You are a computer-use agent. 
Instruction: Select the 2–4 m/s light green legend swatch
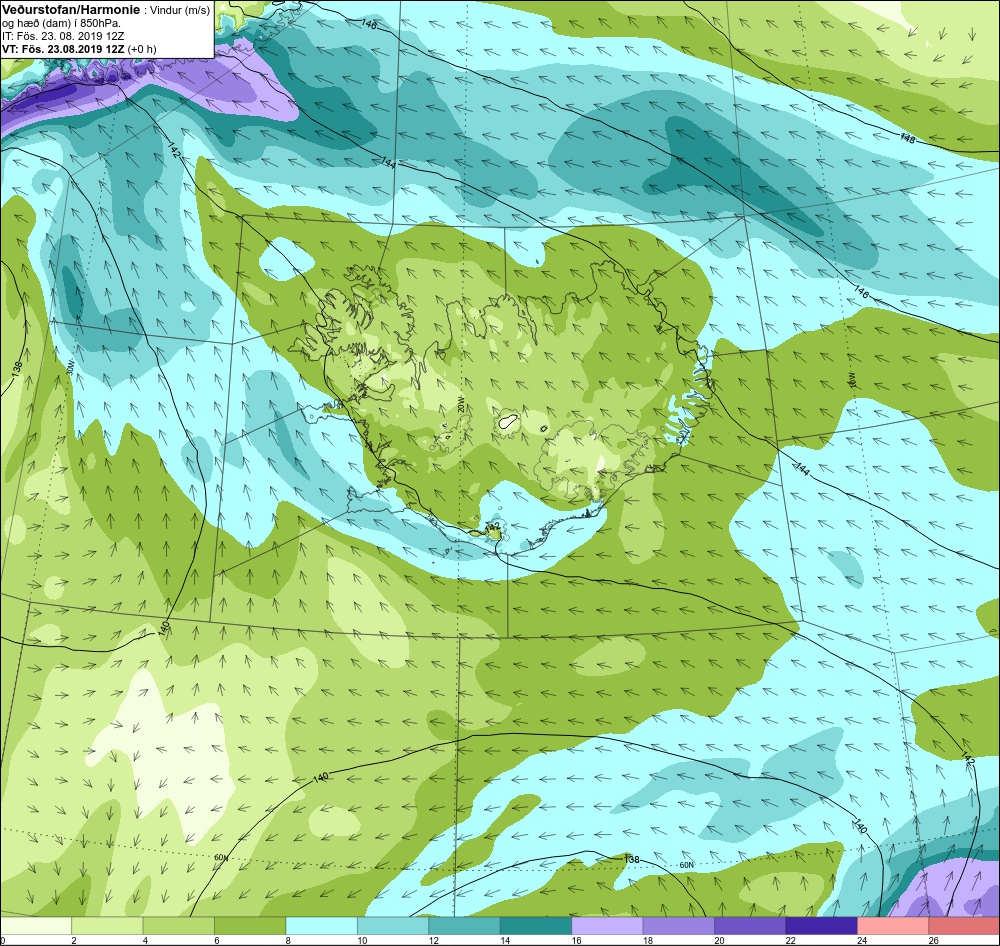point(107,925)
